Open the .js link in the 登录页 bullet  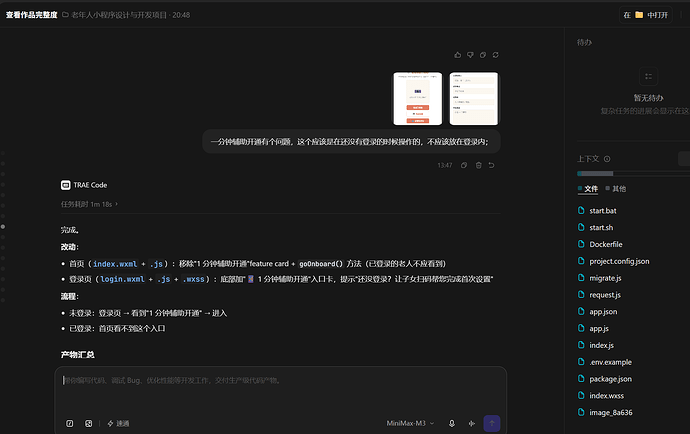point(164,280)
